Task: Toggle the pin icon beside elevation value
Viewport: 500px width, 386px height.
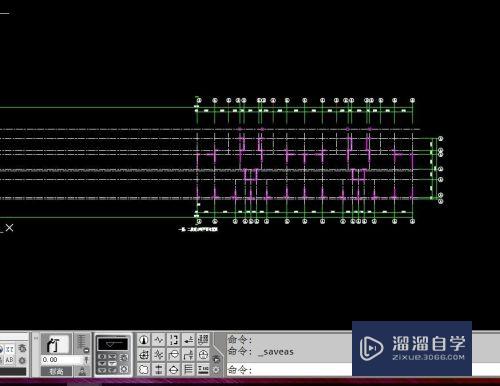Action: (86, 360)
